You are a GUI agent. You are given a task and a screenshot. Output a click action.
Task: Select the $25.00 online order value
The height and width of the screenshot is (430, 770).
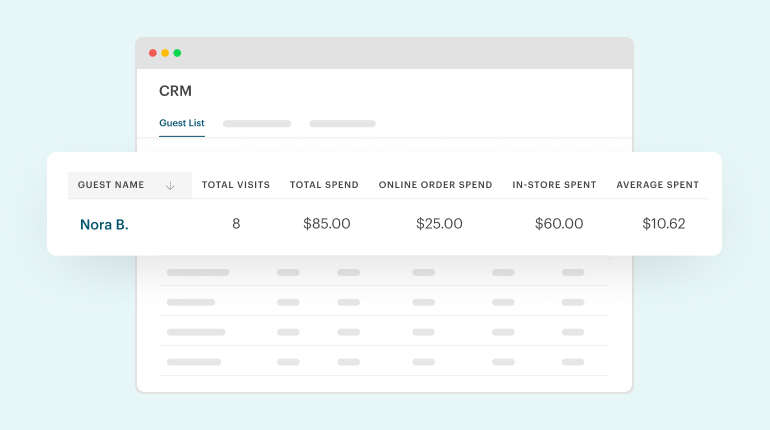pos(439,224)
